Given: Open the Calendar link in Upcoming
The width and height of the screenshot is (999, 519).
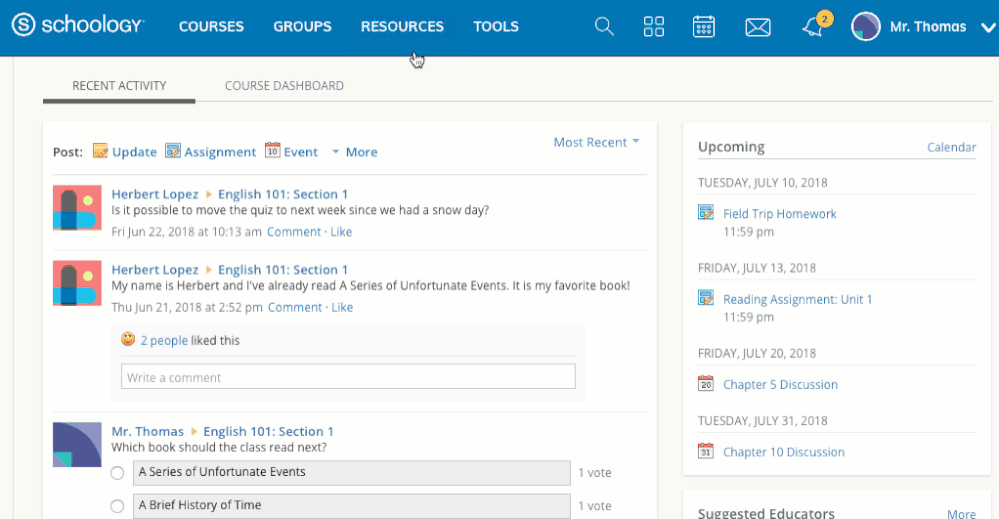Looking at the screenshot, I should point(951,147).
